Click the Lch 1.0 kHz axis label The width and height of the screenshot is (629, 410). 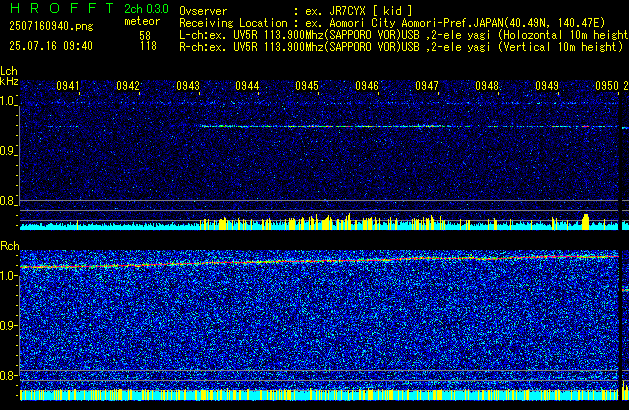tap(8, 101)
